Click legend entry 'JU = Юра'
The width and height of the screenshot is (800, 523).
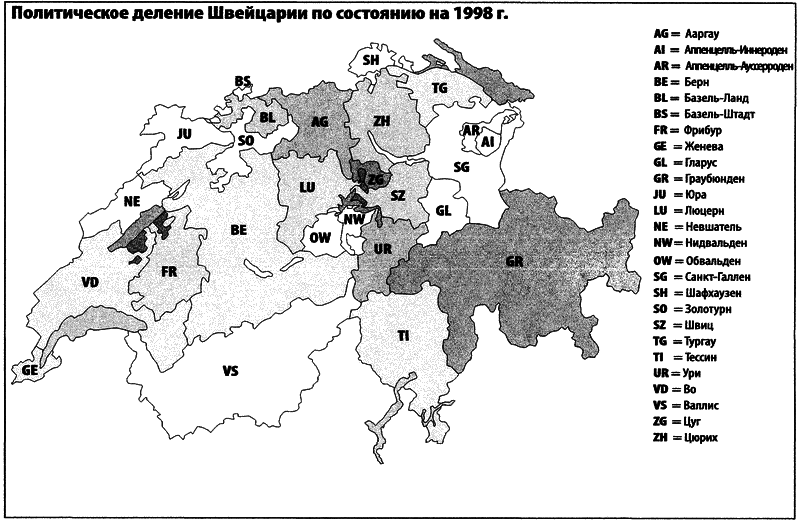coord(680,195)
